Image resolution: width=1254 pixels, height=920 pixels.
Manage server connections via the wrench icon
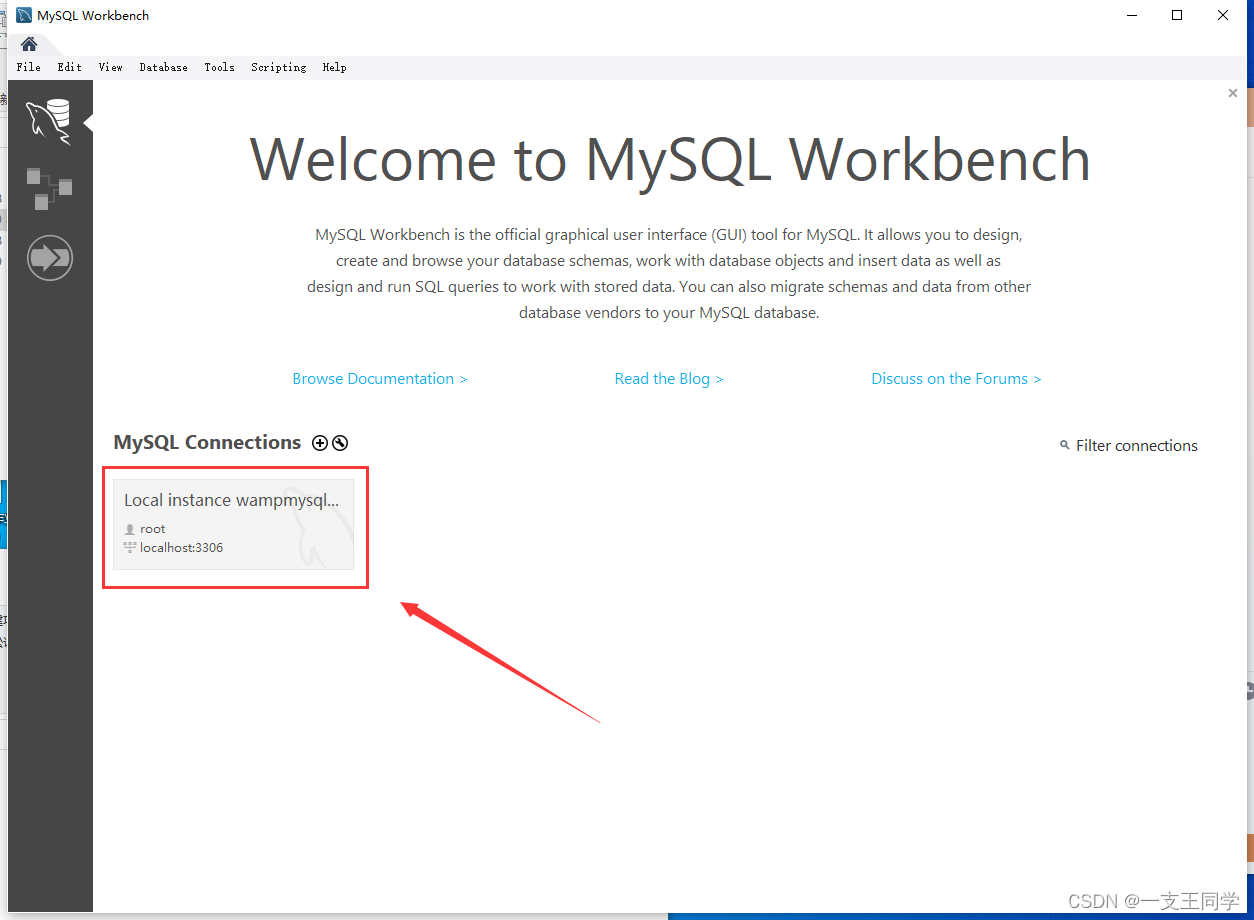340,442
